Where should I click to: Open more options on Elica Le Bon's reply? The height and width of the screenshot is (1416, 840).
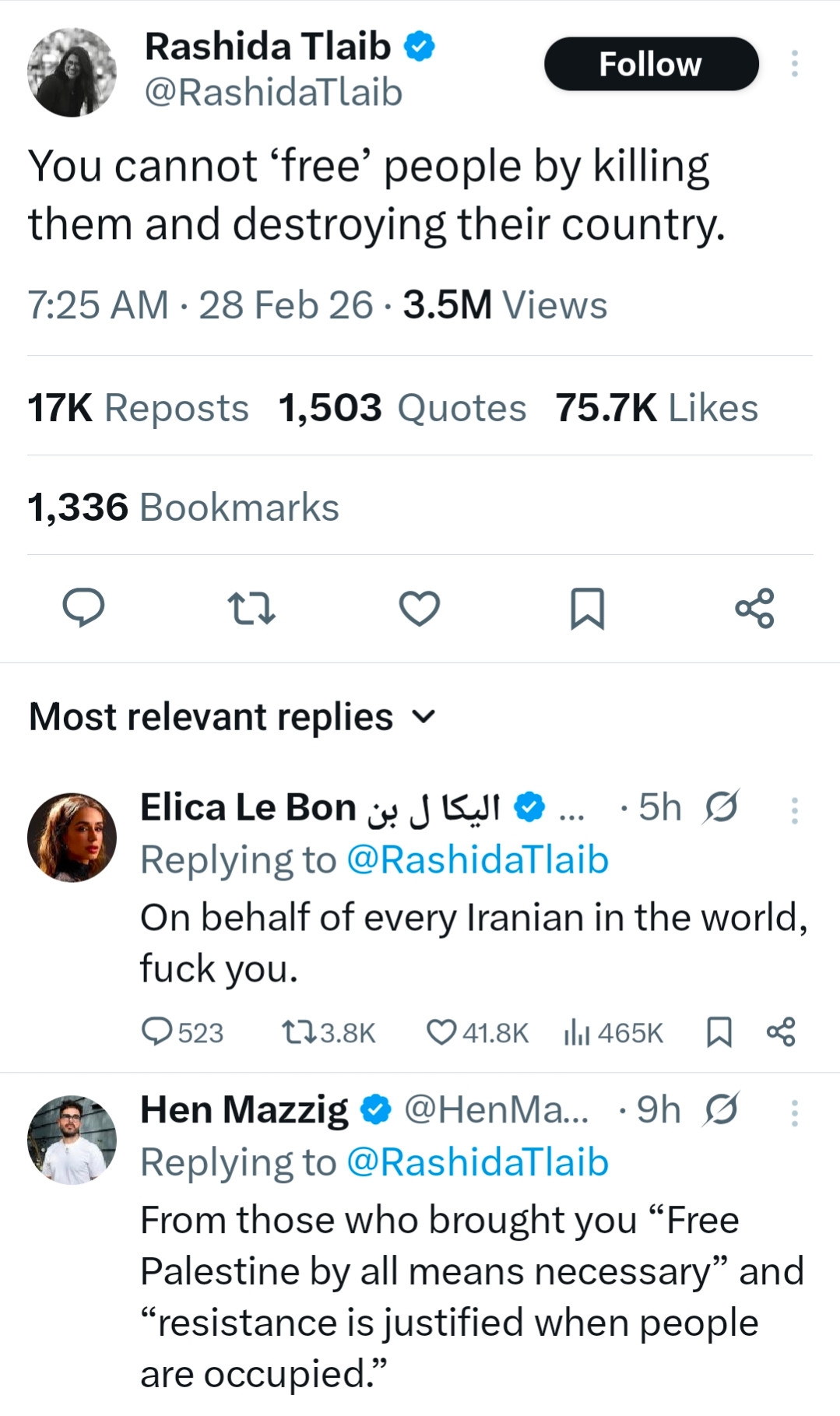click(794, 810)
